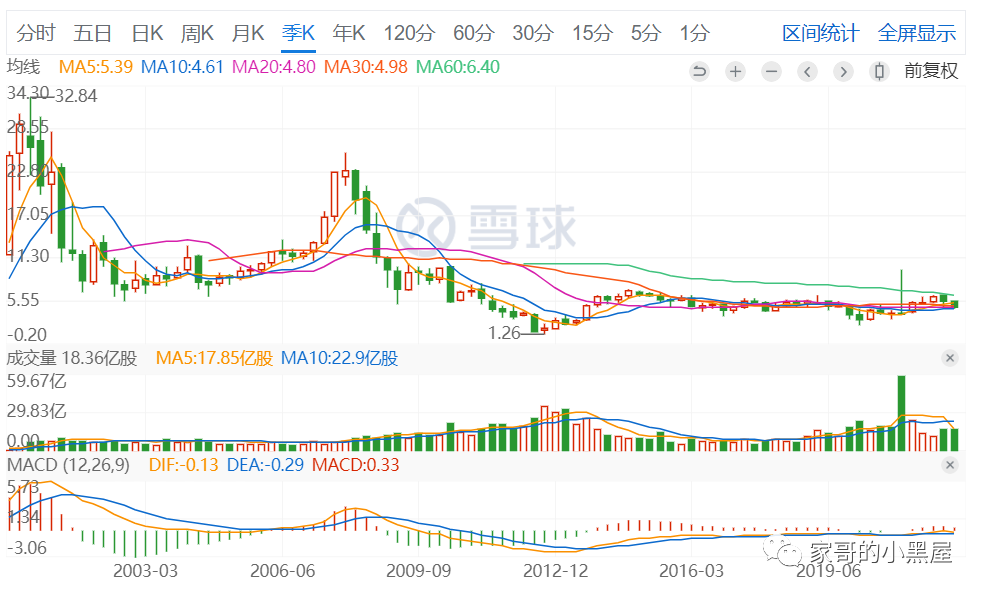Click the -3.06 MACD axis label
The width and height of the screenshot is (984, 595).
[x=27, y=548]
